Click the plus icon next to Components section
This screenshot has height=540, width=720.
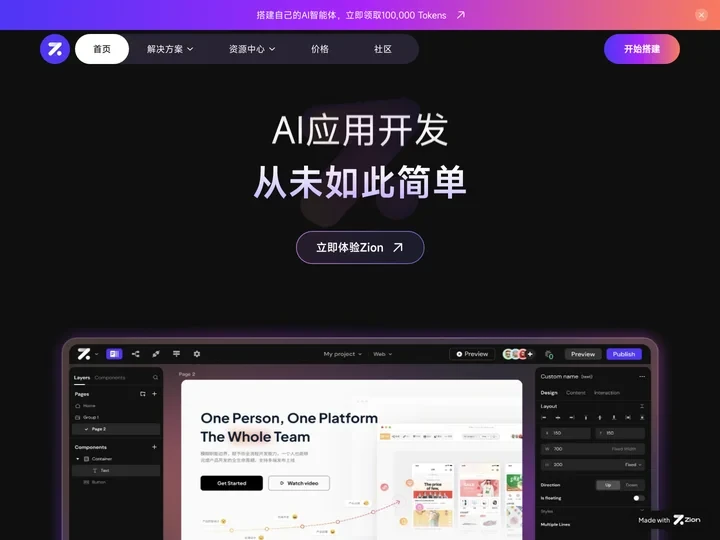click(154, 447)
